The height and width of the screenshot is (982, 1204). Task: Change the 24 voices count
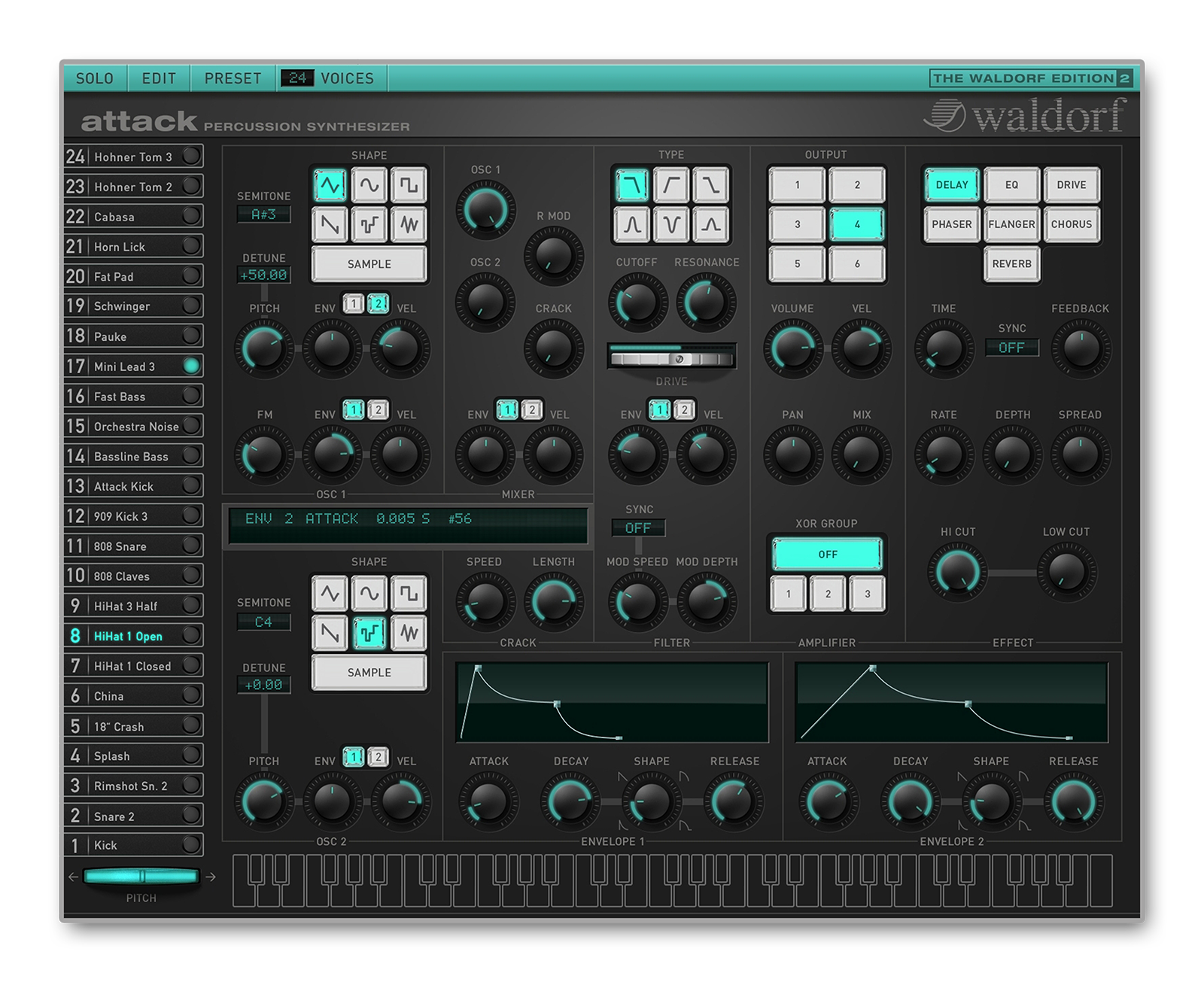[297, 78]
